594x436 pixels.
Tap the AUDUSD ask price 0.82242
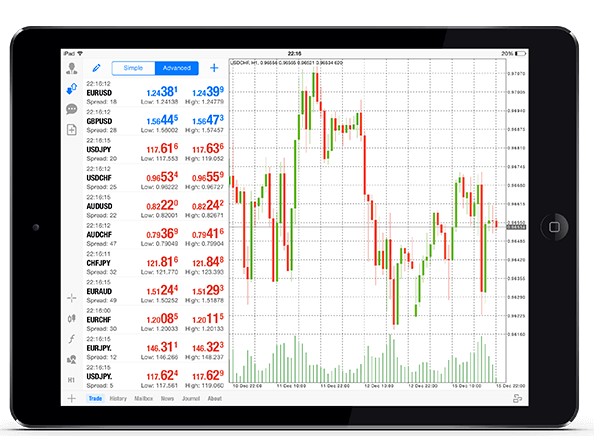pyautogui.click(x=208, y=206)
